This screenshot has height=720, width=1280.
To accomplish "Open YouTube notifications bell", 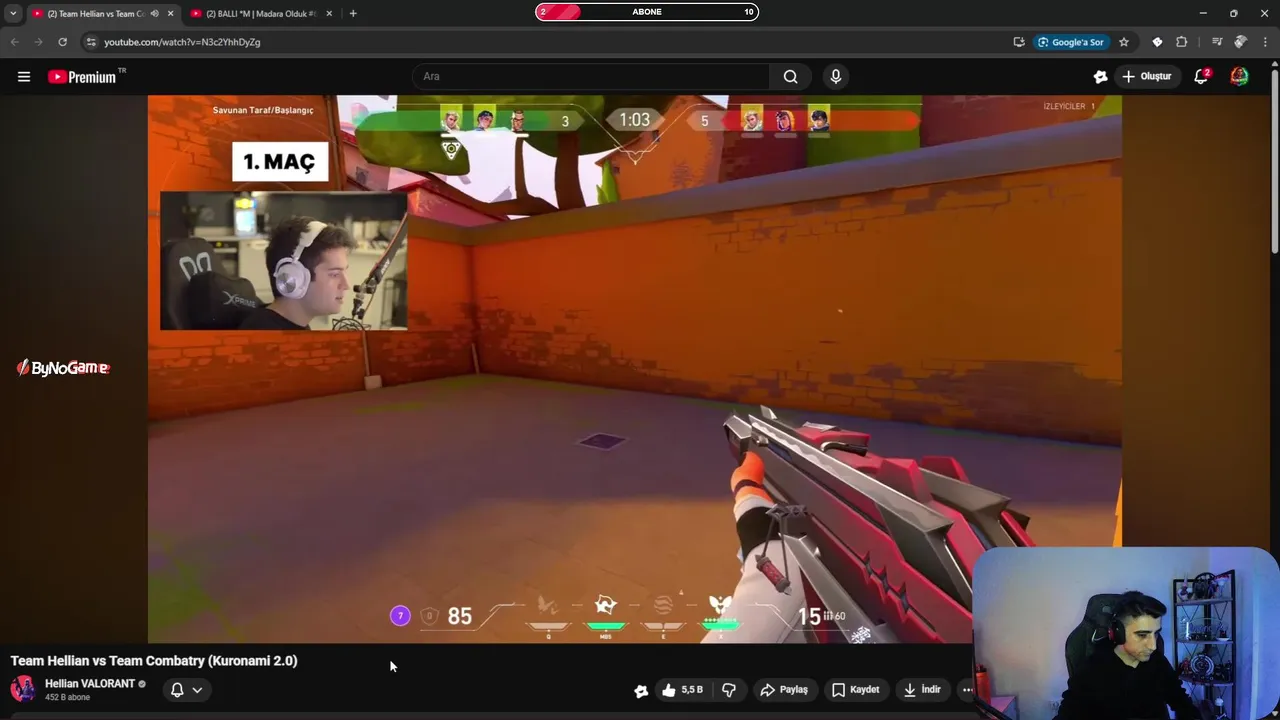I will 1201,77.
